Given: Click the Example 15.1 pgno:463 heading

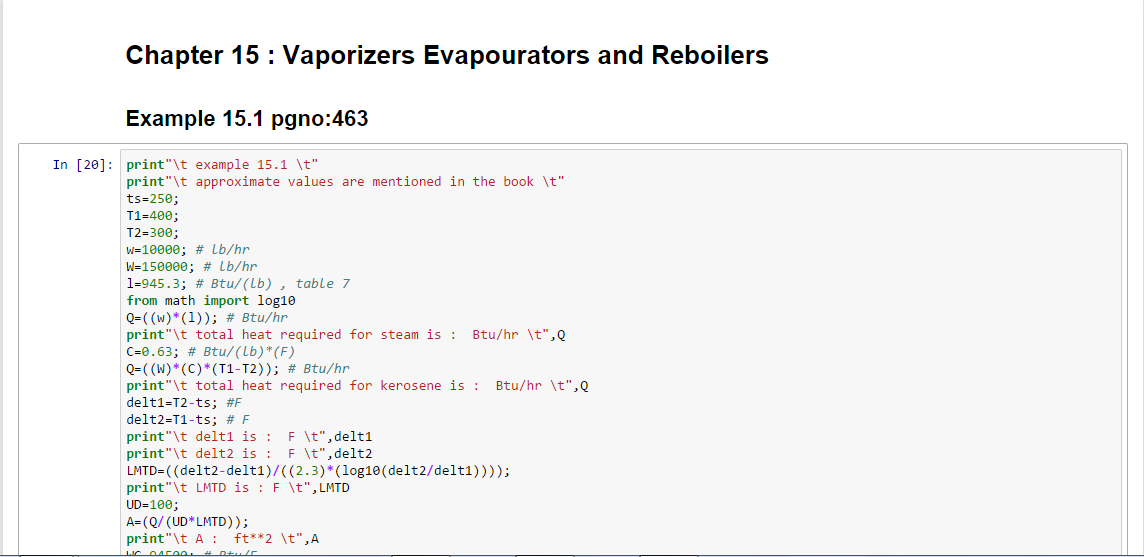Looking at the screenshot, I should (x=247, y=118).
